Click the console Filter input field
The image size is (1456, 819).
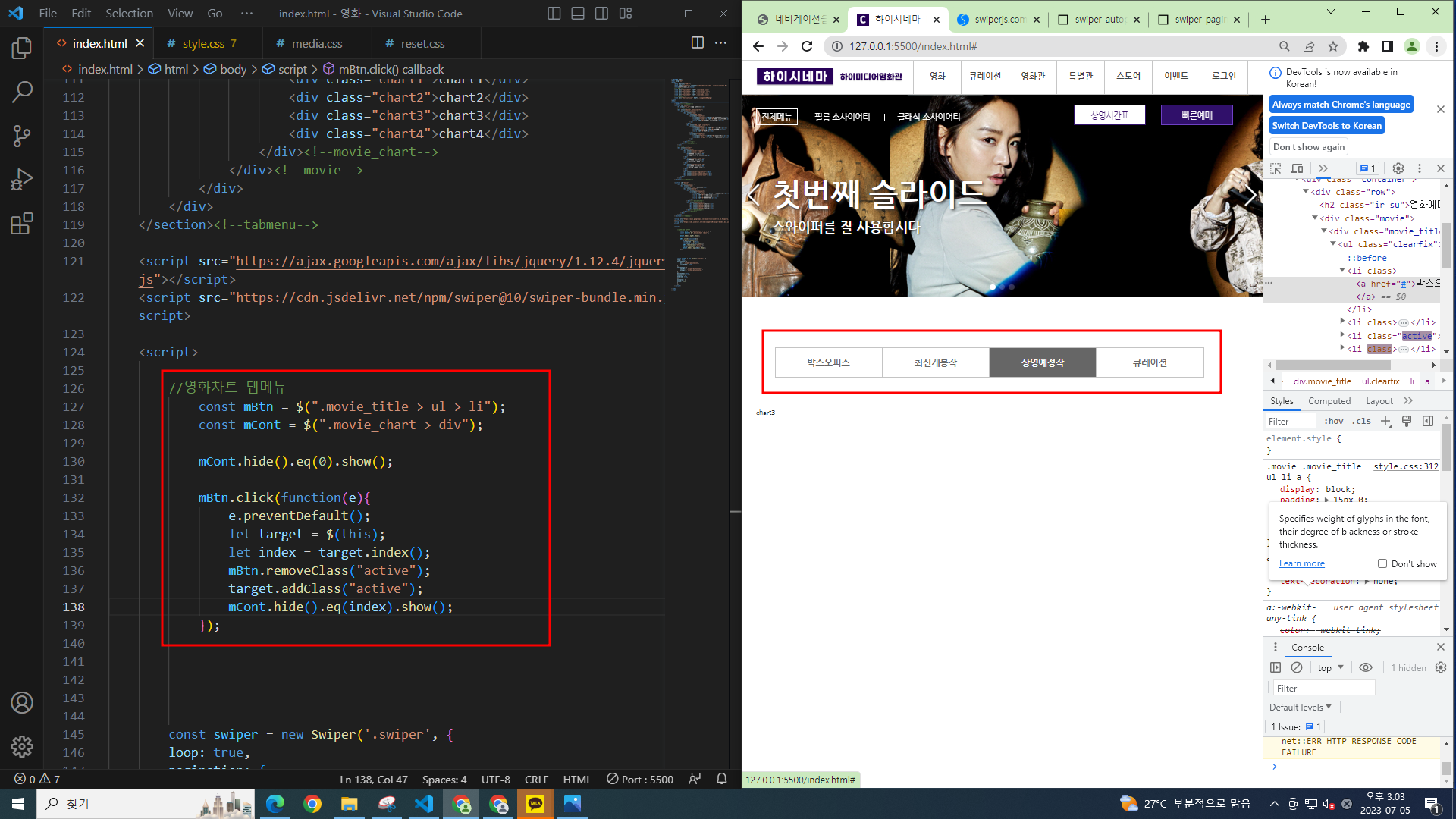[x=1323, y=688]
